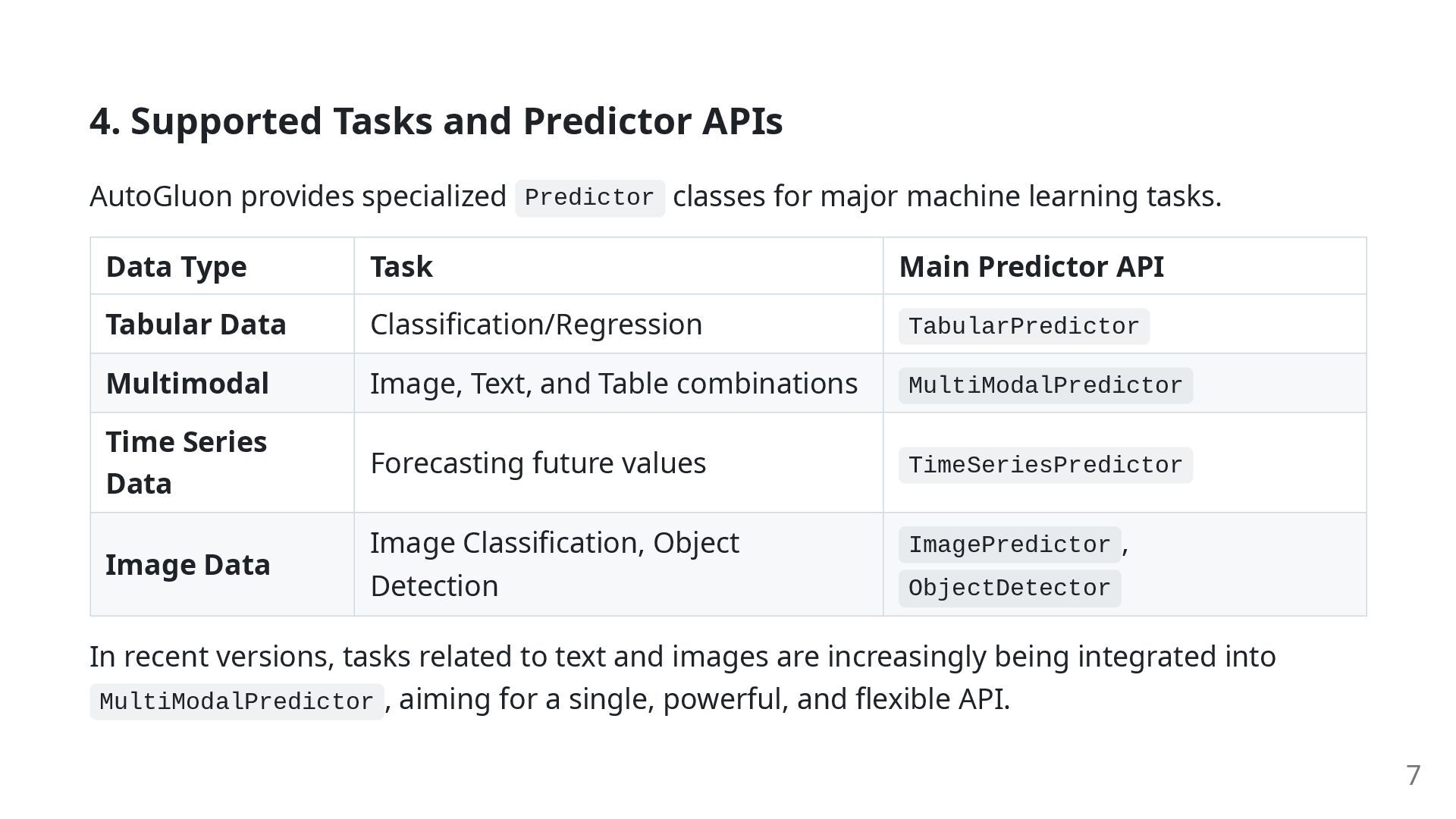Click the 'Classification/Regression' task cell
This screenshot has height=819, width=1456.
536,325
